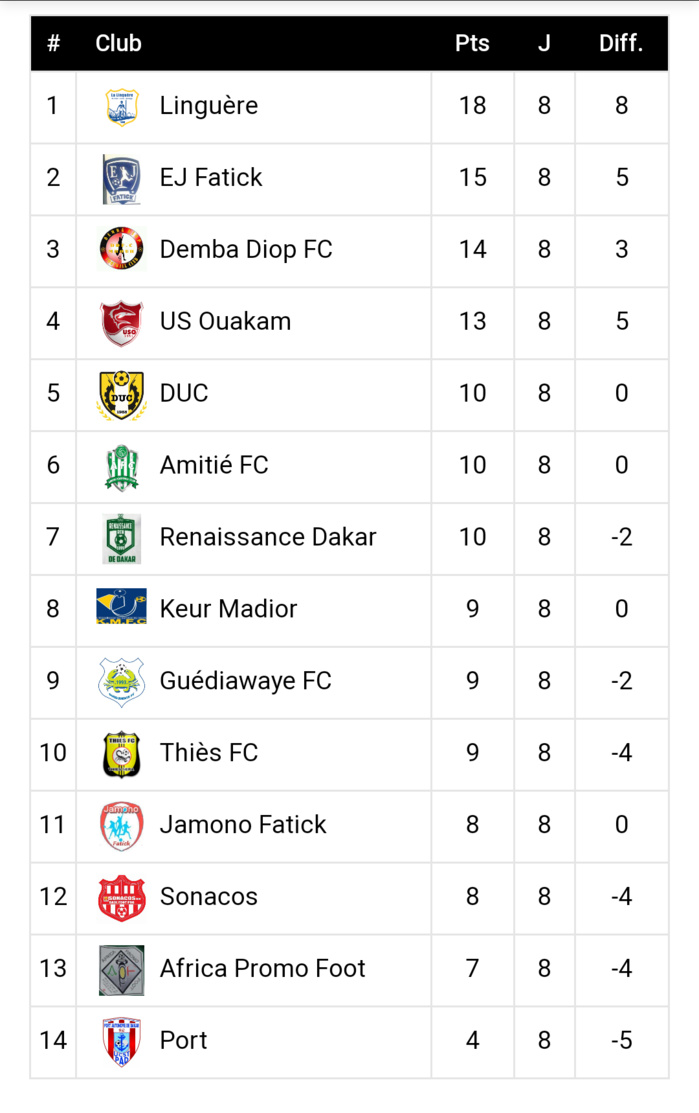Open the Renaissance Dakar team name
Image resolution: width=699 pixels, height=1113 pixels.
point(268,537)
